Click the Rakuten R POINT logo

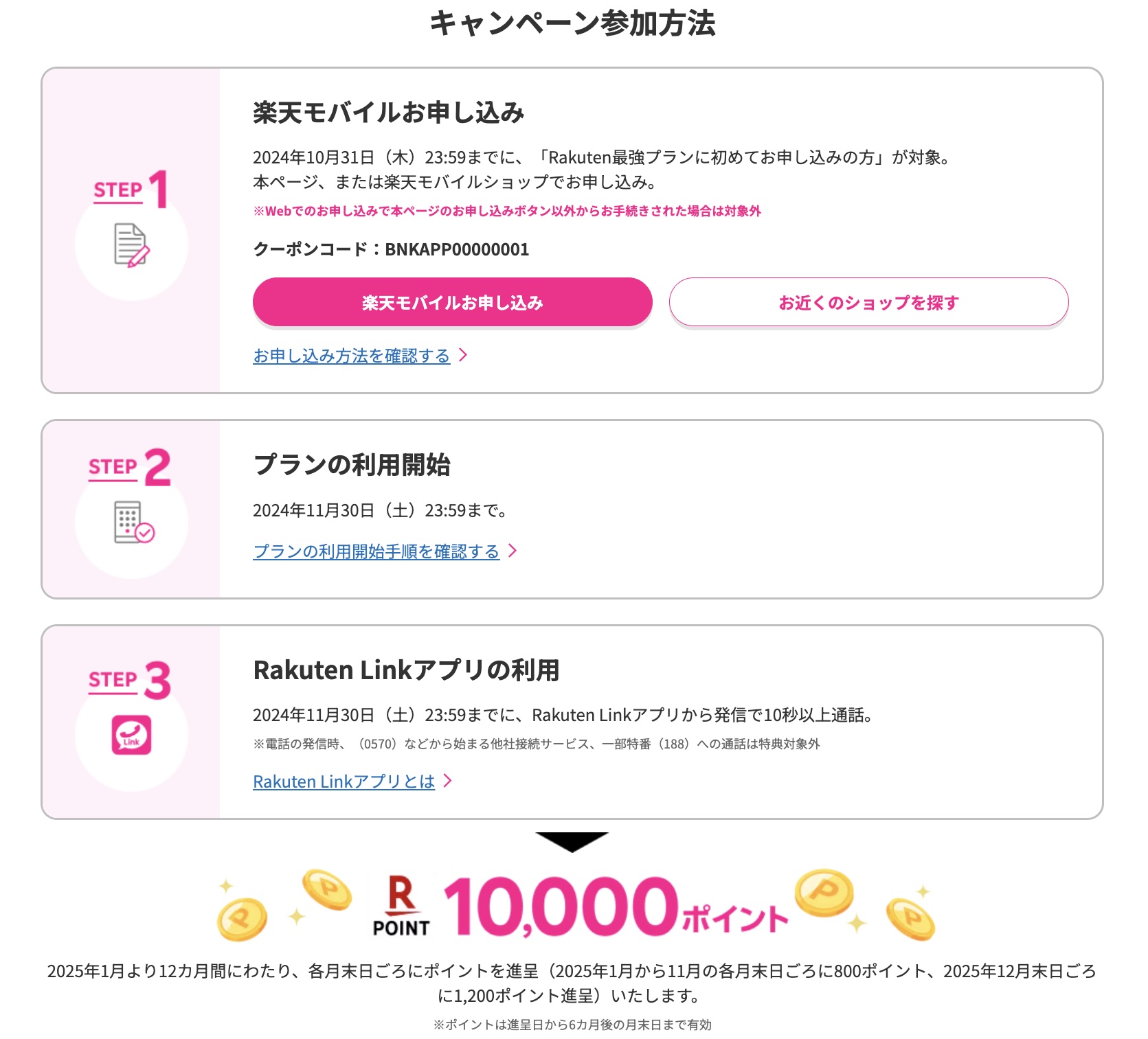pyautogui.click(x=401, y=906)
